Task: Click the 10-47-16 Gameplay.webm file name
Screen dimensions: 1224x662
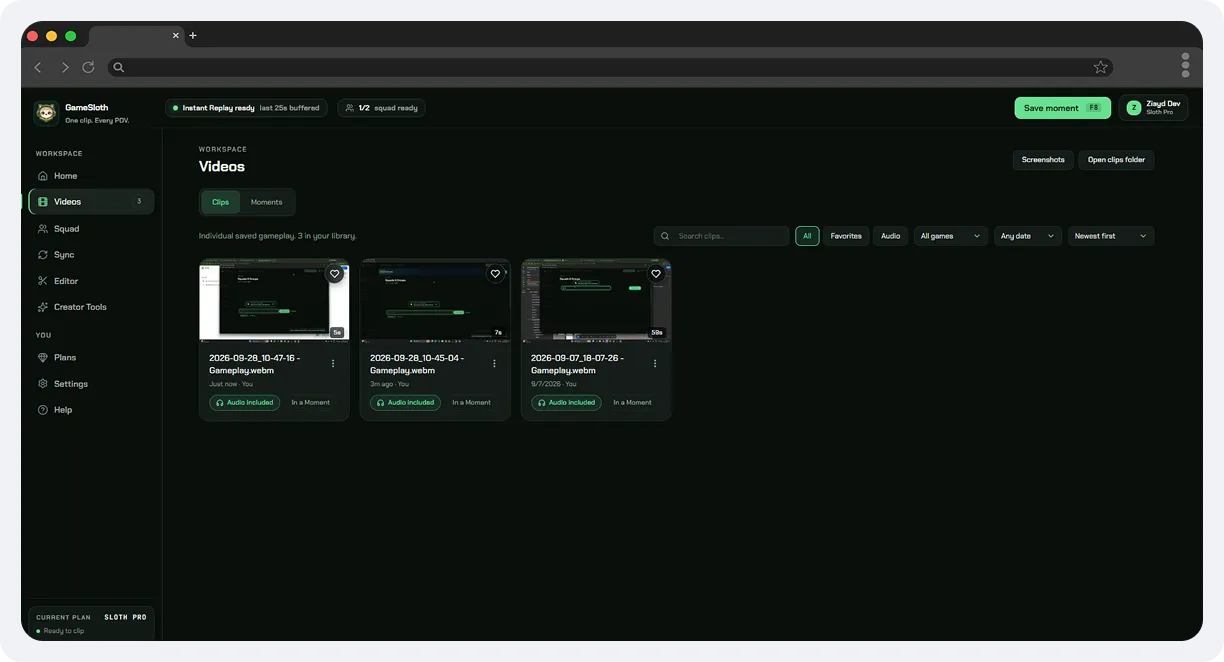Action: pos(254,364)
